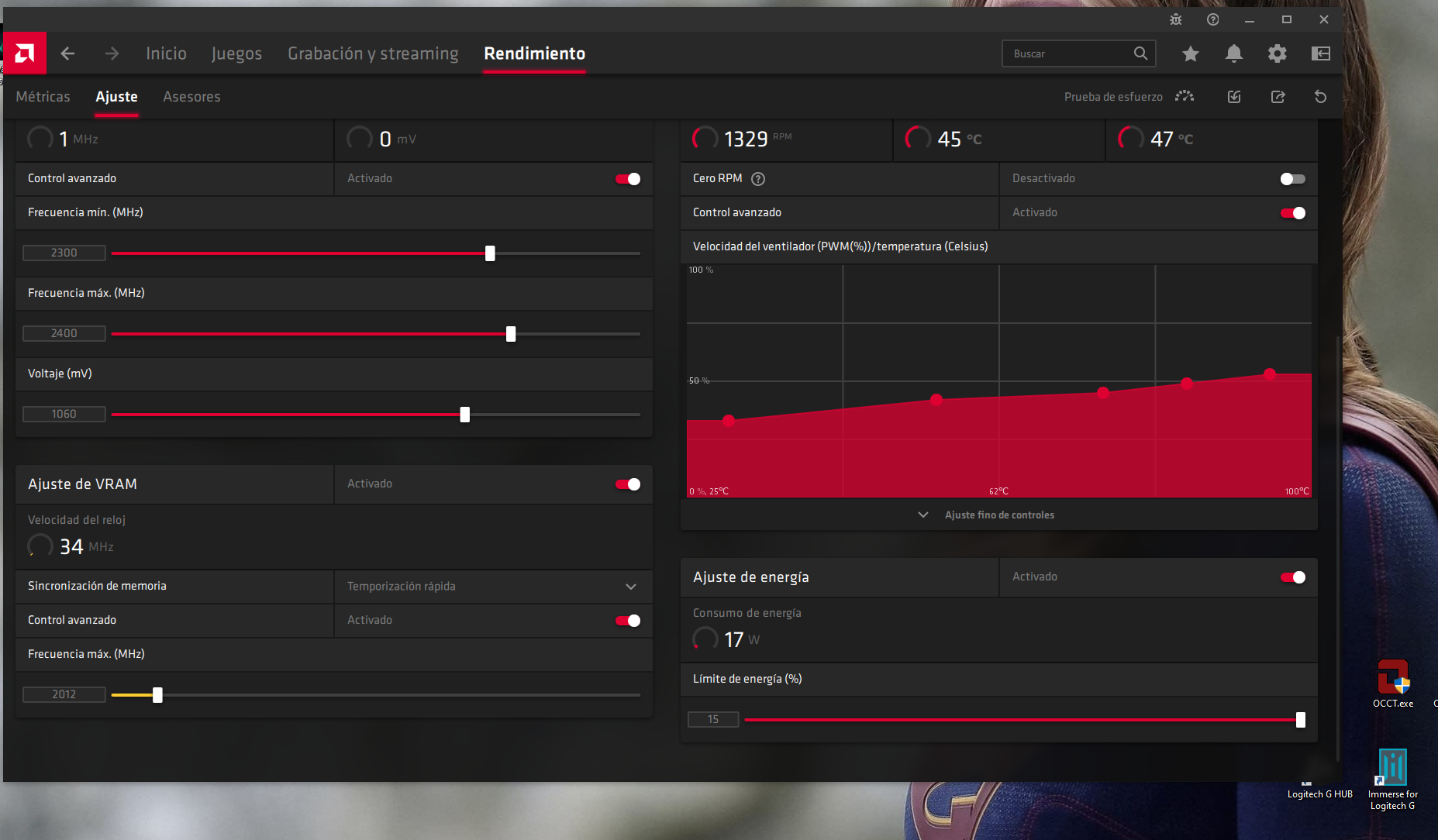The height and width of the screenshot is (840, 1438).
Task: Select the OCCT.exe desktop icon
Action: click(x=1393, y=683)
